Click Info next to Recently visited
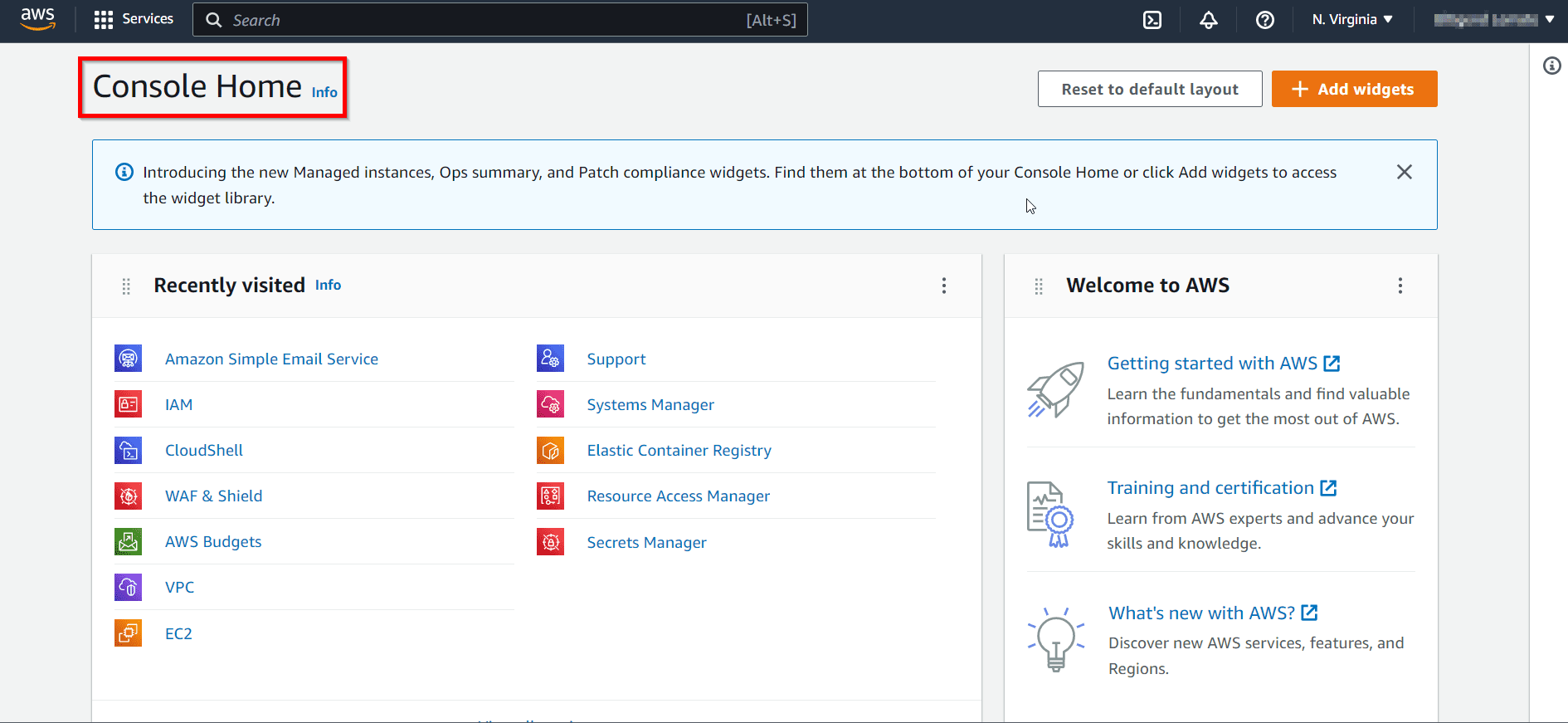1568x723 pixels. 328,285
